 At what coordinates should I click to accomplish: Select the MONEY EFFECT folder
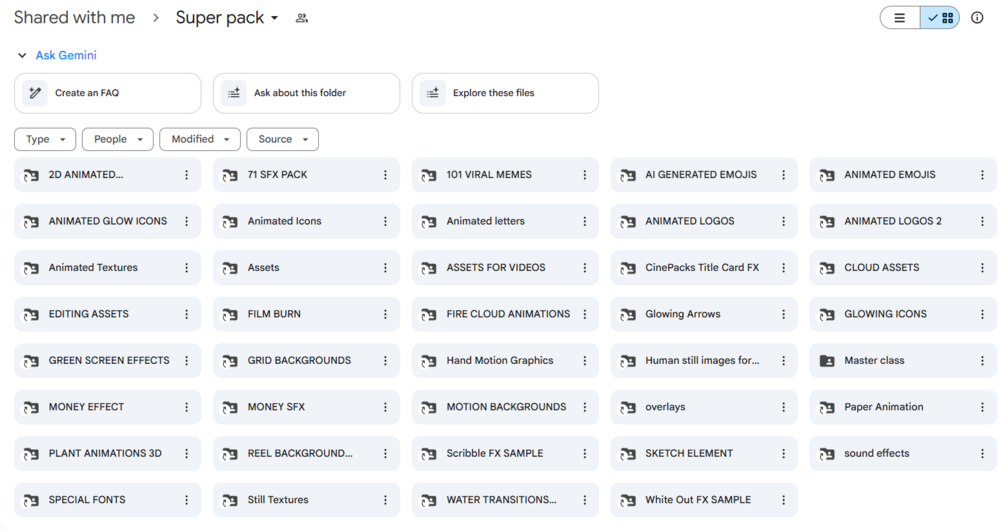pyautogui.click(x=108, y=407)
